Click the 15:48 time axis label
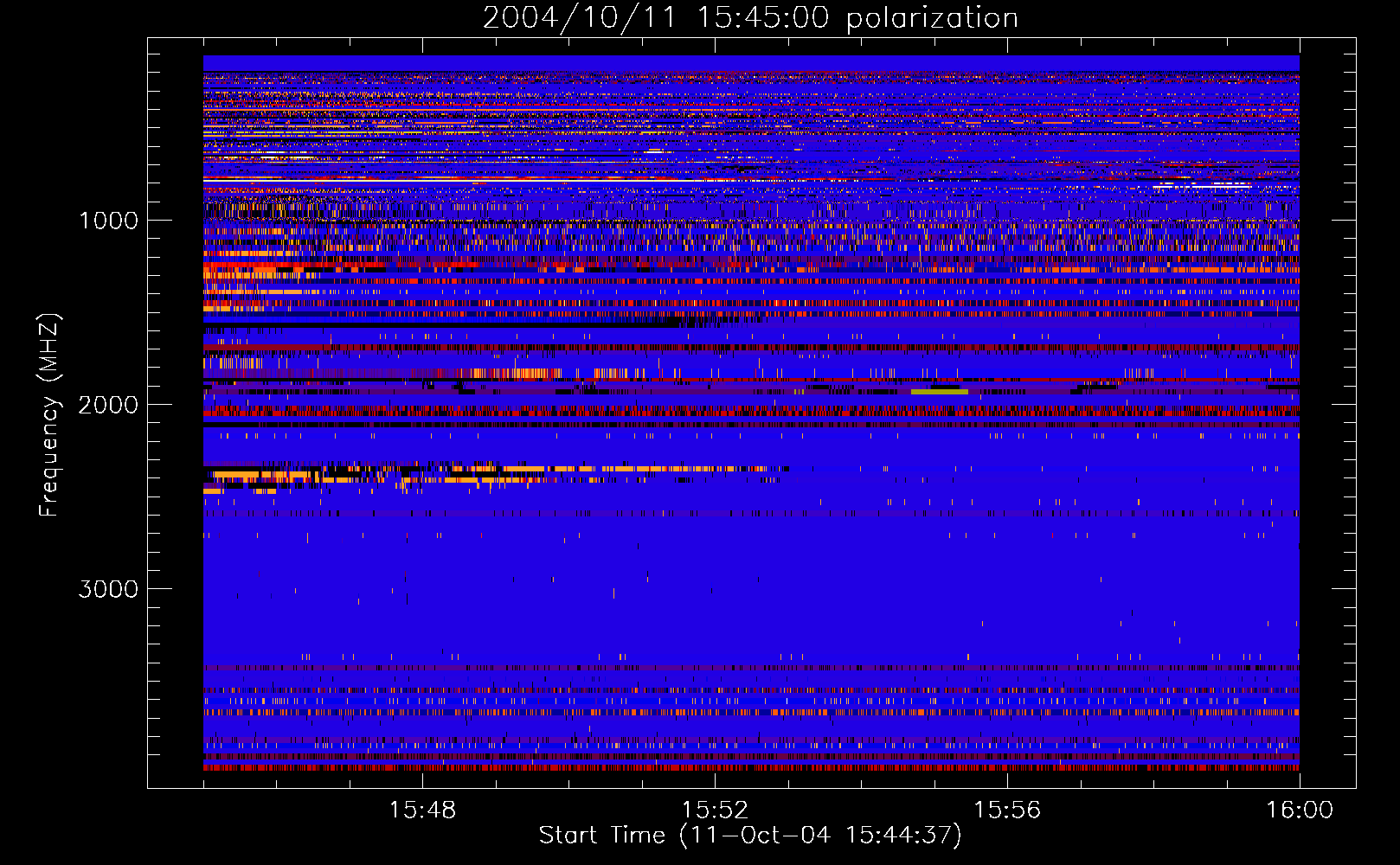The width and height of the screenshot is (1400, 865). coord(422,811)
